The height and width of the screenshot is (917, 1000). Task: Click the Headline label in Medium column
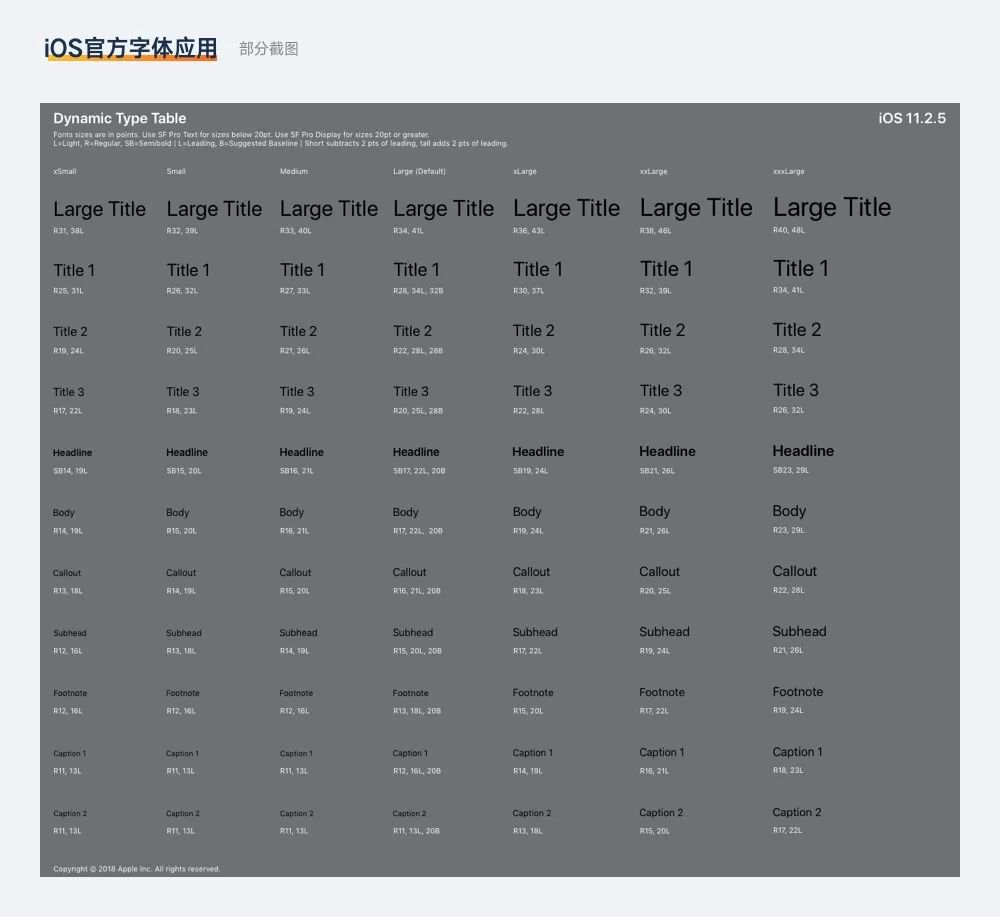[x=301, y=452]
